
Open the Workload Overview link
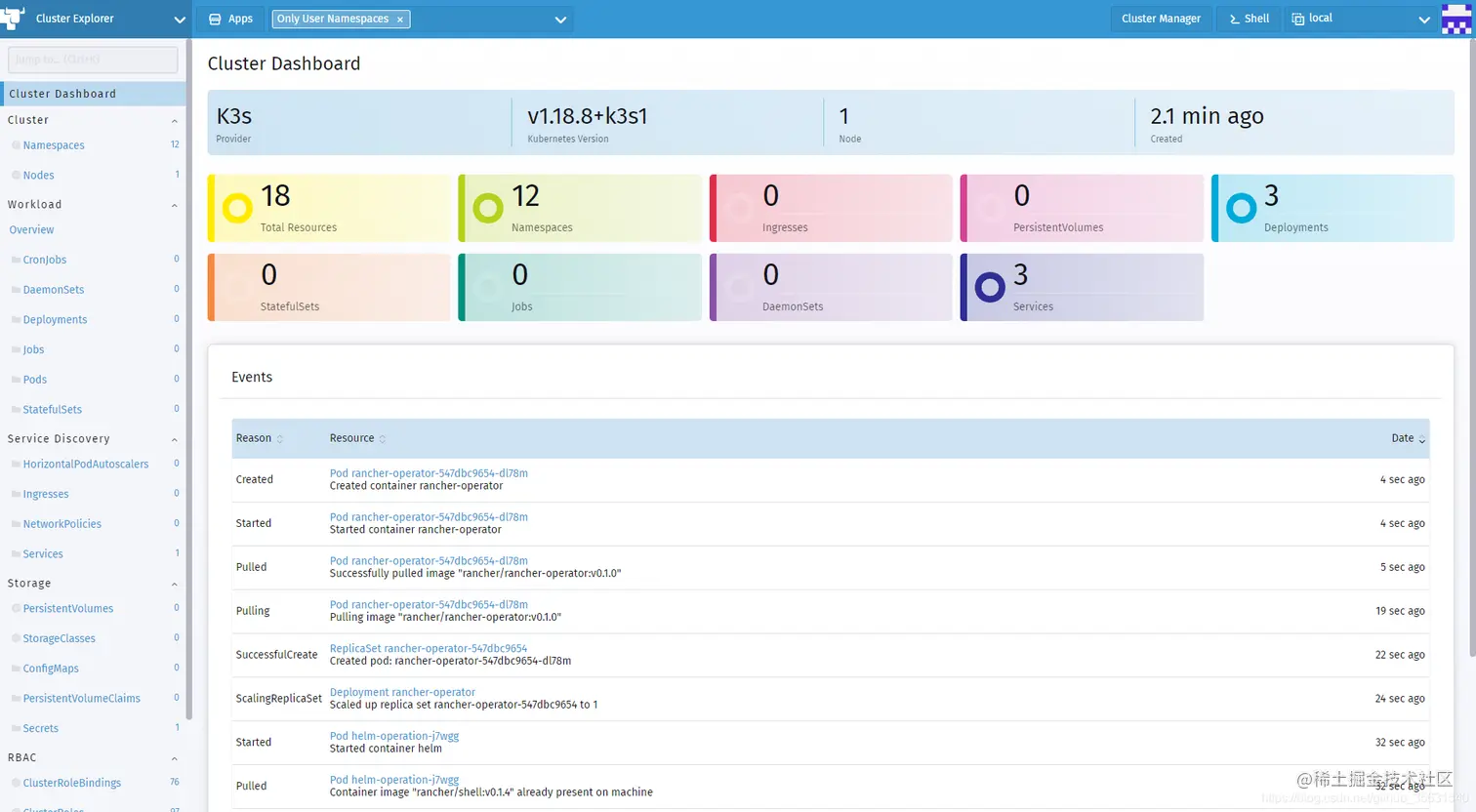click(x=31, y=230)
